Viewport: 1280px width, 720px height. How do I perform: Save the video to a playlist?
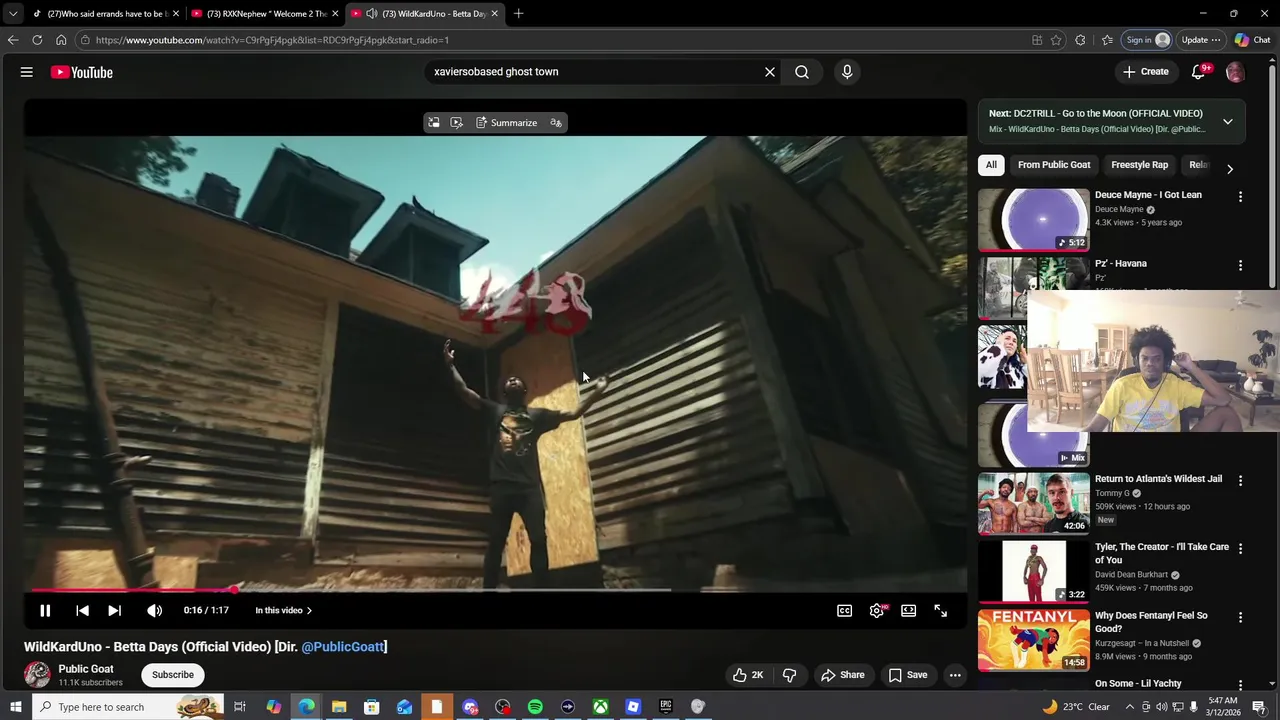908,675
